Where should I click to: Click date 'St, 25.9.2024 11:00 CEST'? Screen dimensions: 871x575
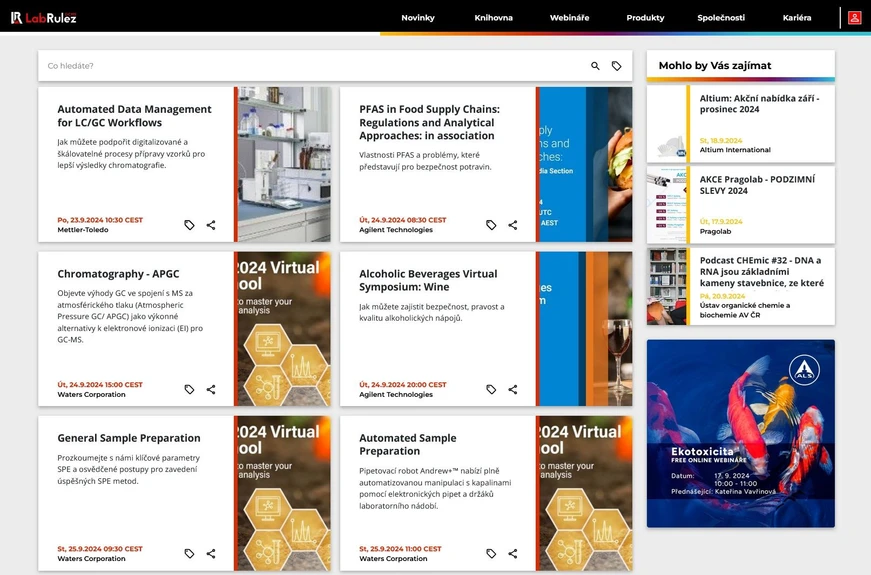pos(400,549)
